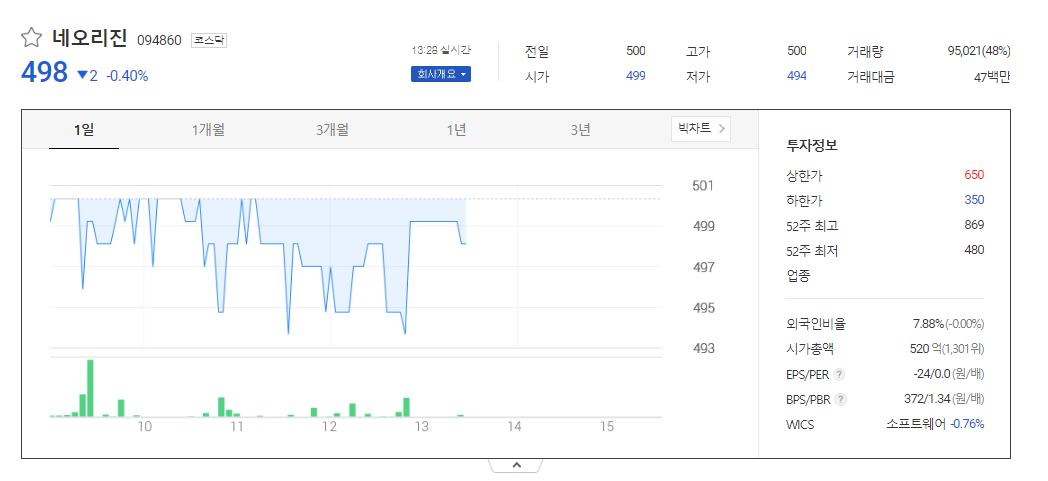Click the price line at 13 o'clock
This screenshot has height=481, width=1048.
click(x=424, y=221)
